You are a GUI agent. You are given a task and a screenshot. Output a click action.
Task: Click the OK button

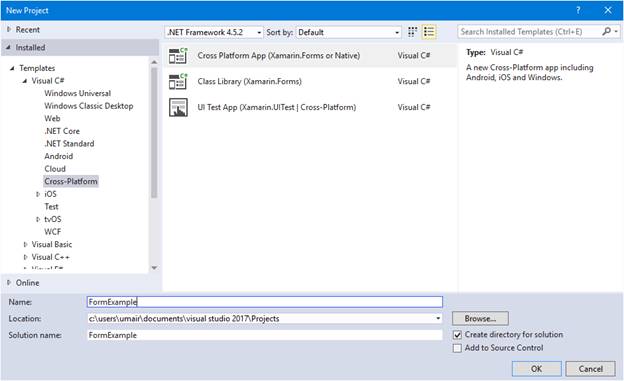[536, 369]
